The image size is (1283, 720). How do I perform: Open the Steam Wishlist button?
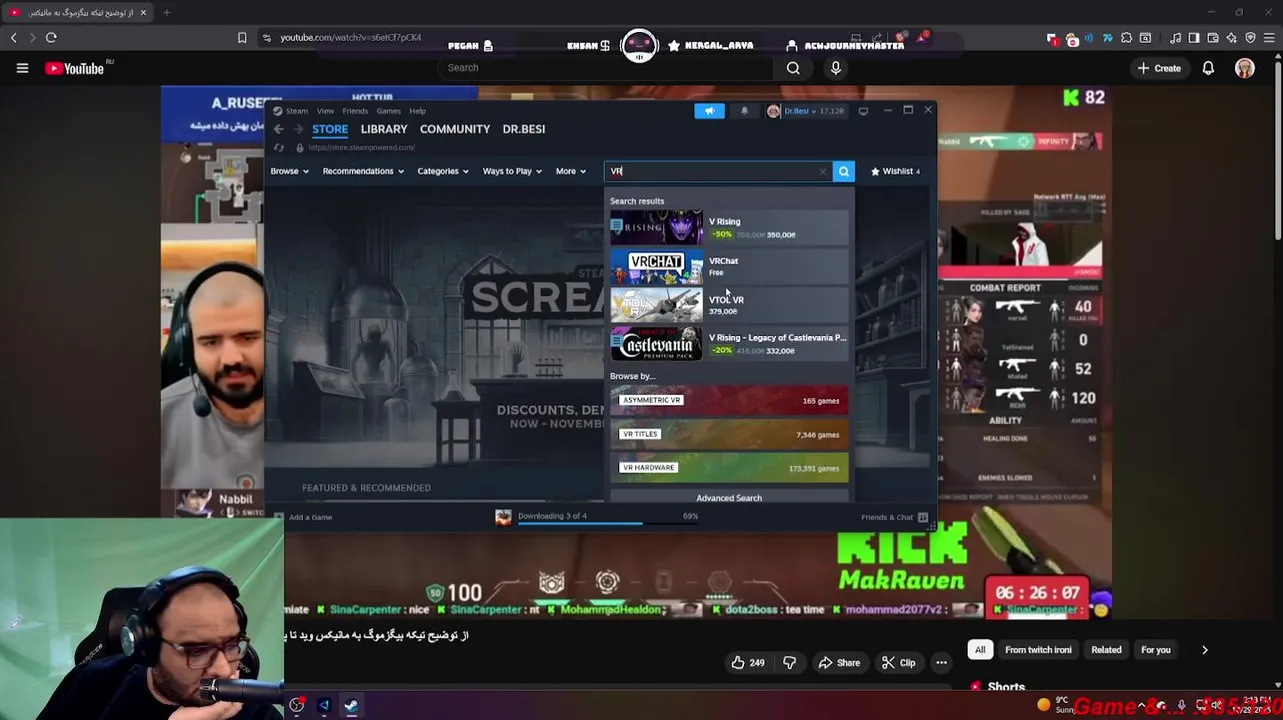click(895, 171)
